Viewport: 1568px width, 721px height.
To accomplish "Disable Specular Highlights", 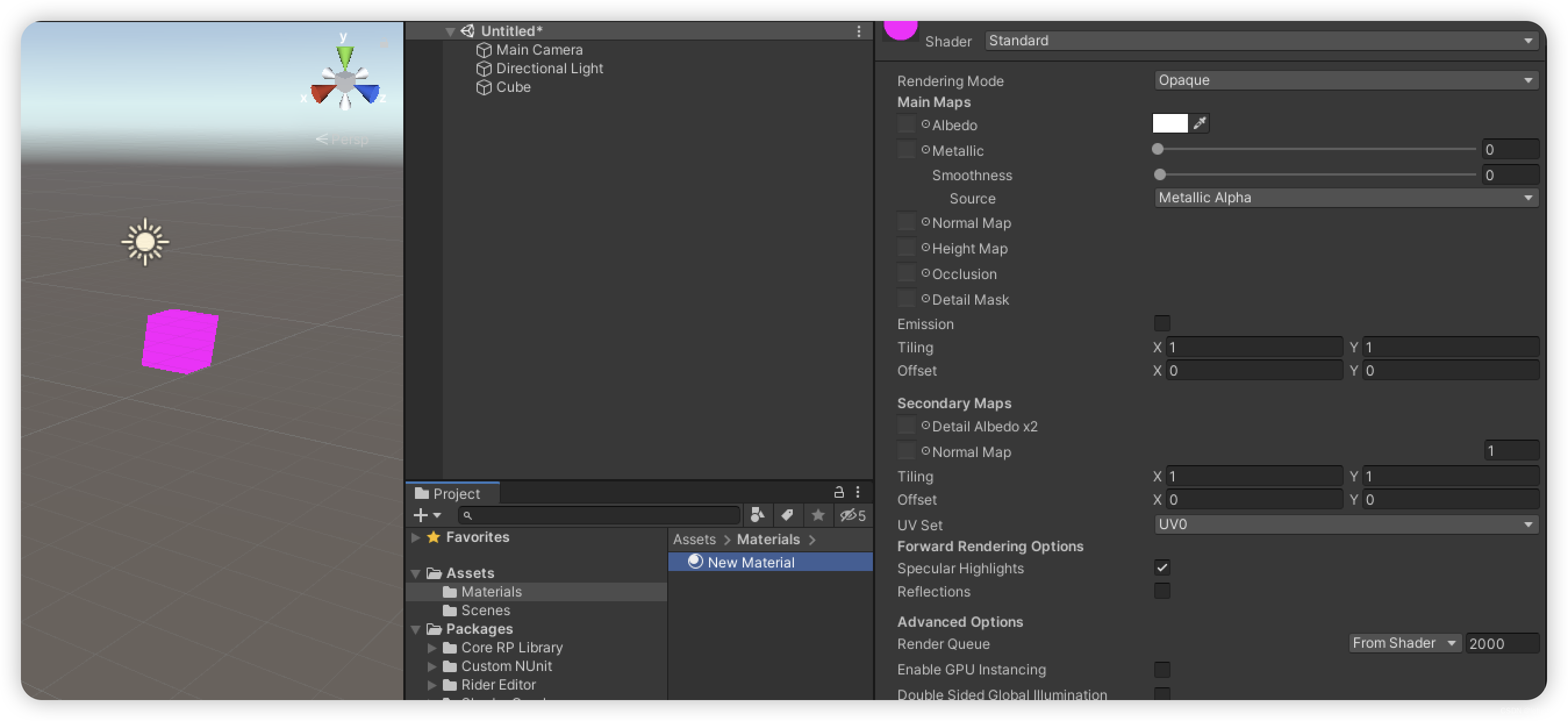I will [x=1162, y=567].
